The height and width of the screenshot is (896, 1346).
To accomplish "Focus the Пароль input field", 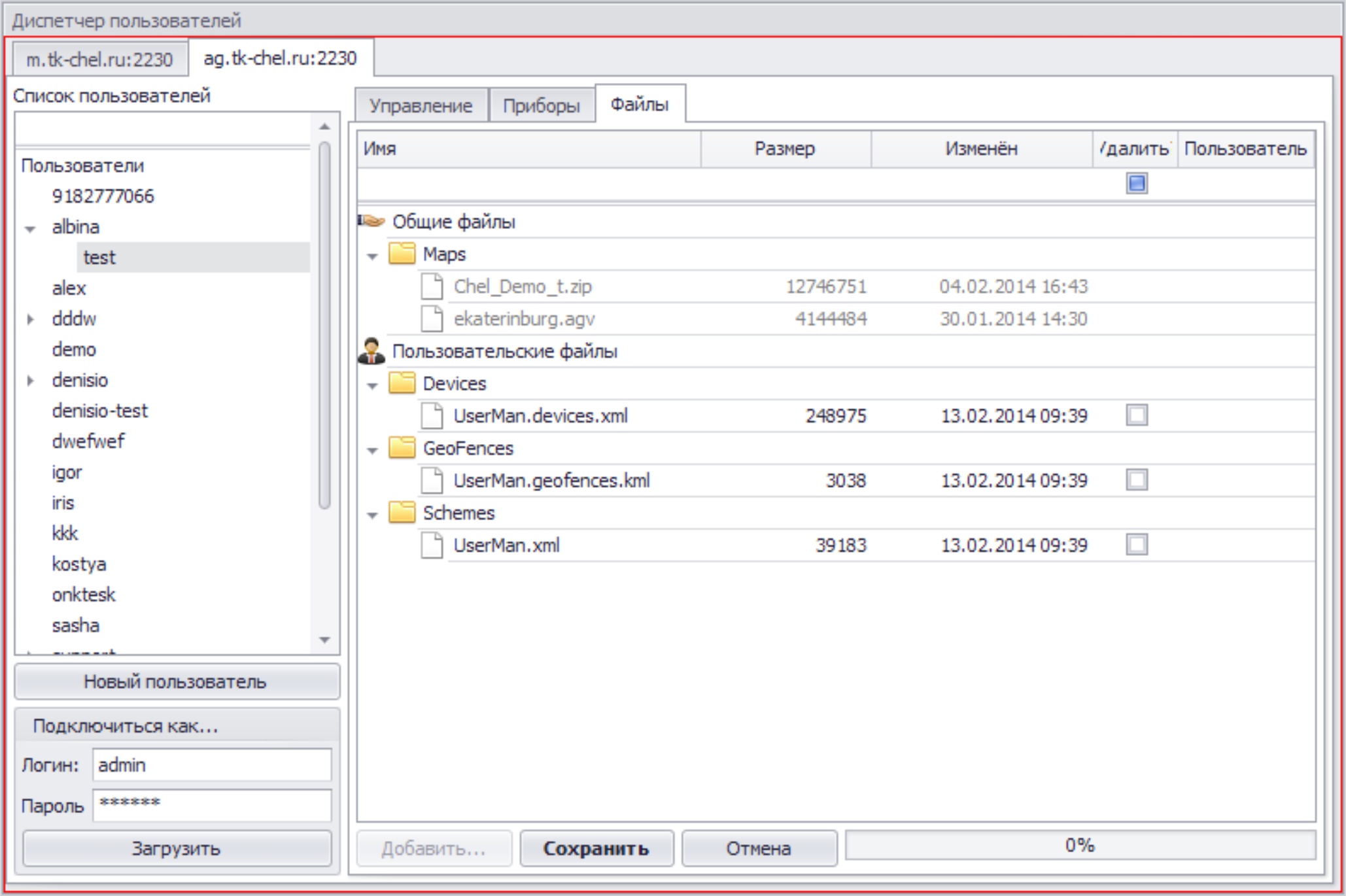I will pos(212,805).
